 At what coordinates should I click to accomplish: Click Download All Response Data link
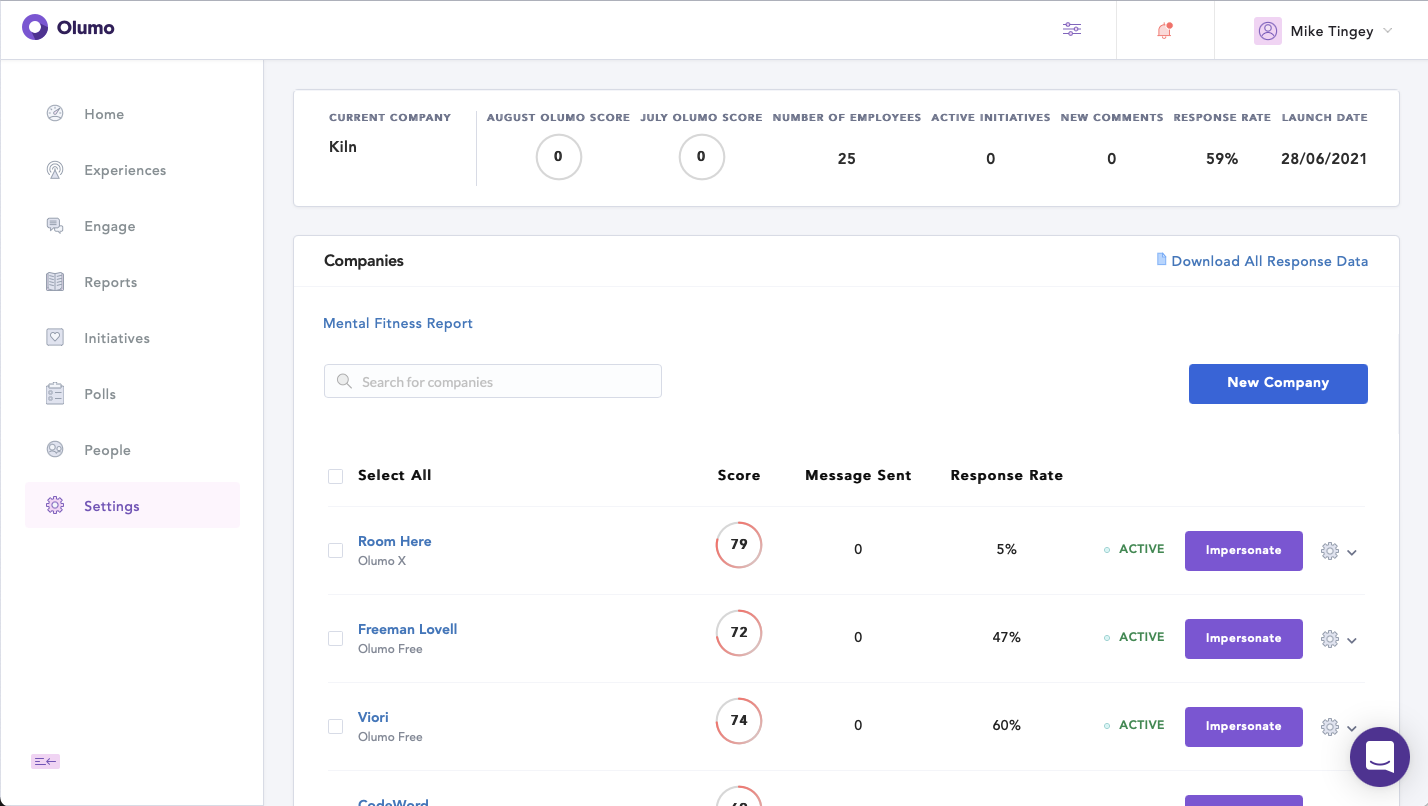tap(1269, 261)
